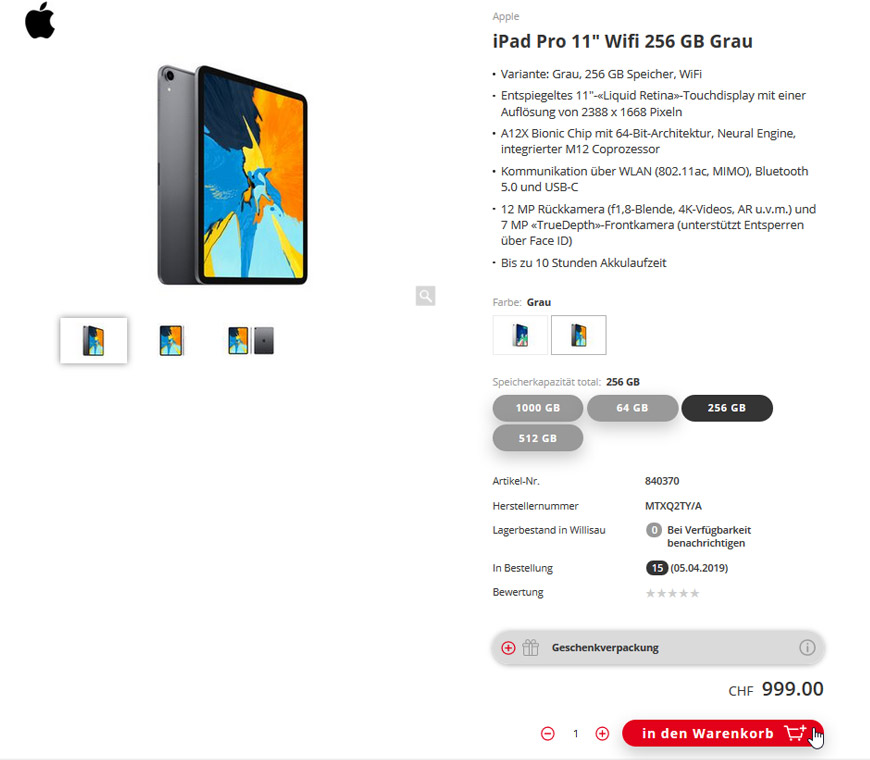The height and width of the screenshot is (760, 870).
Task: Decrease quantity with minus icon
Action: tap(548, 733)
